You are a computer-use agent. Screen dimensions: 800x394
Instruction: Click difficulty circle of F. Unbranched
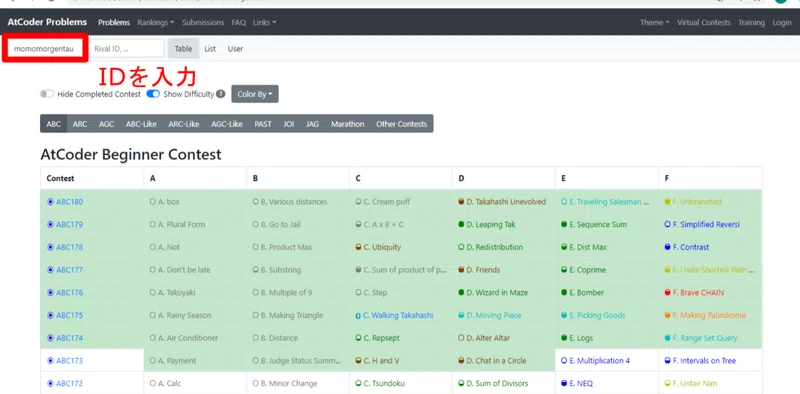(x=667, y=202)
